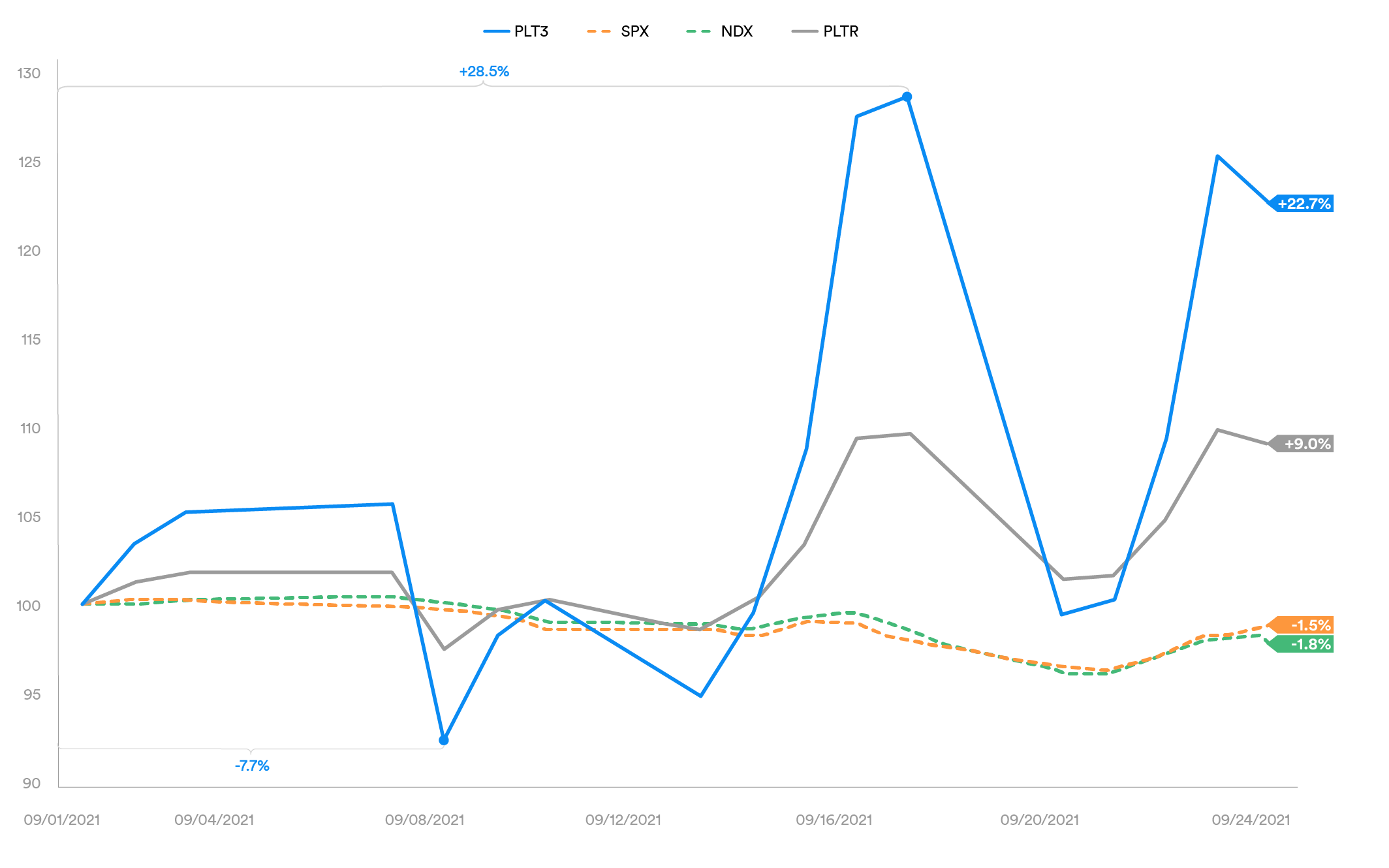
Task: Toggle the PLTR legend entry
Action: 840,31
